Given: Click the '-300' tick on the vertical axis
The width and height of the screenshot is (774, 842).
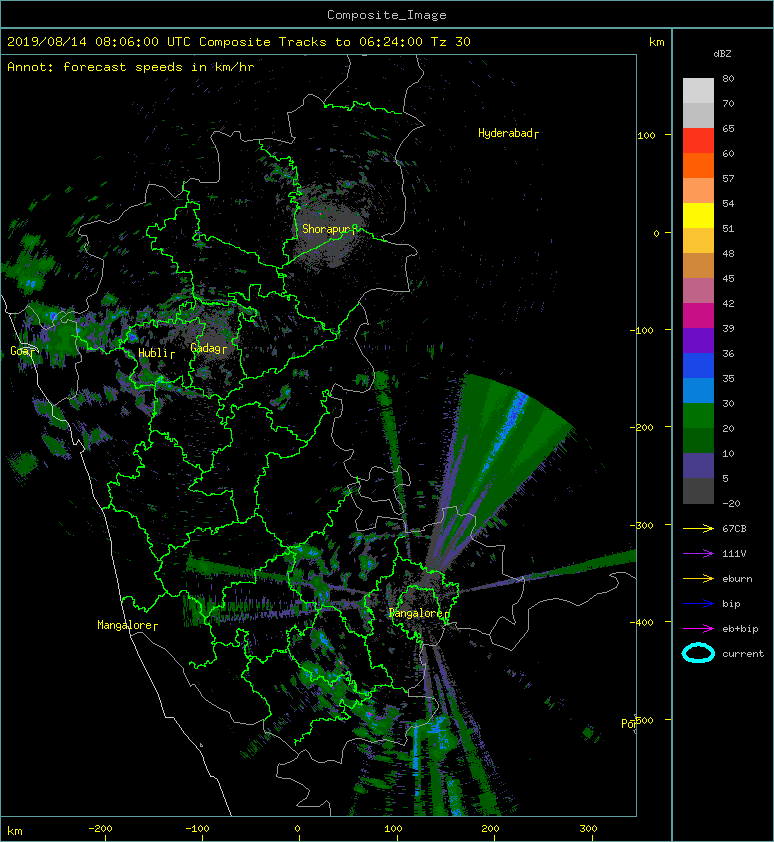Looking at the screenshot, I should pyautogui.click(x=642, y=525).
